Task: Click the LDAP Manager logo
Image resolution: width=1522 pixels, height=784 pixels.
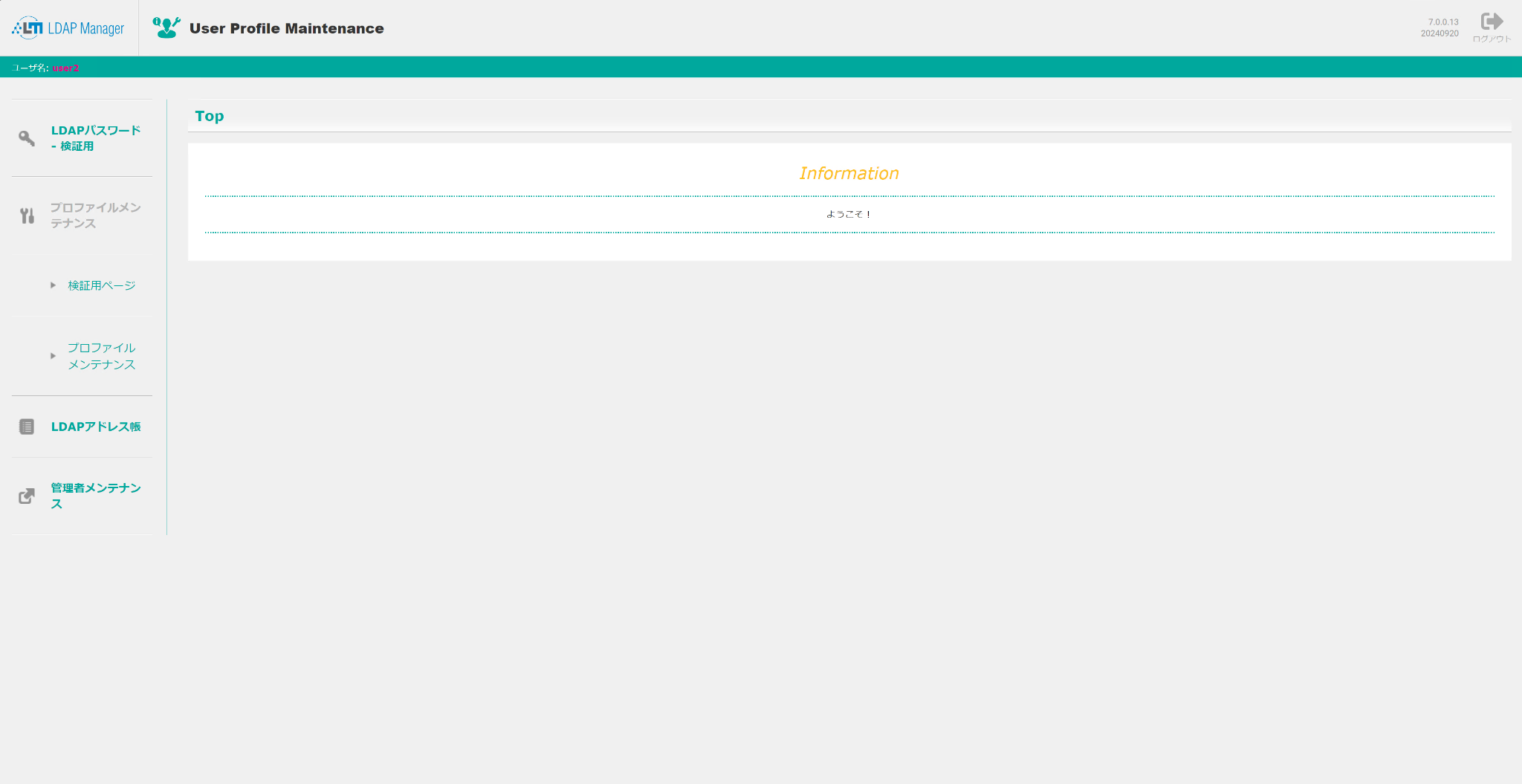Action: [x=68, y=28]
